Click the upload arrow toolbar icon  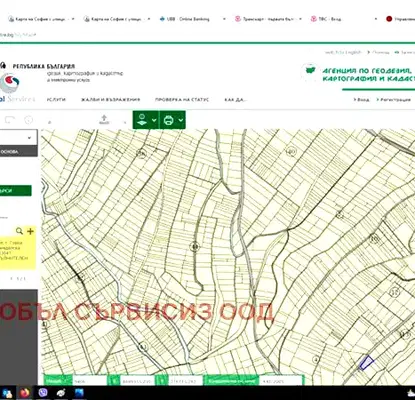pyautogui.click(x=104, y=119)
